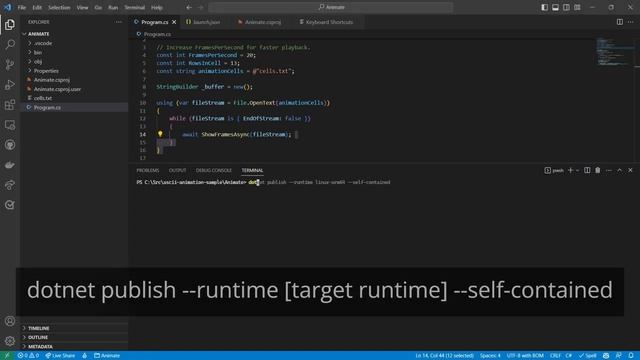Viewport: 640px width, 360px height.
Task: Kill the terminal with trash icon
Action: 598,170
